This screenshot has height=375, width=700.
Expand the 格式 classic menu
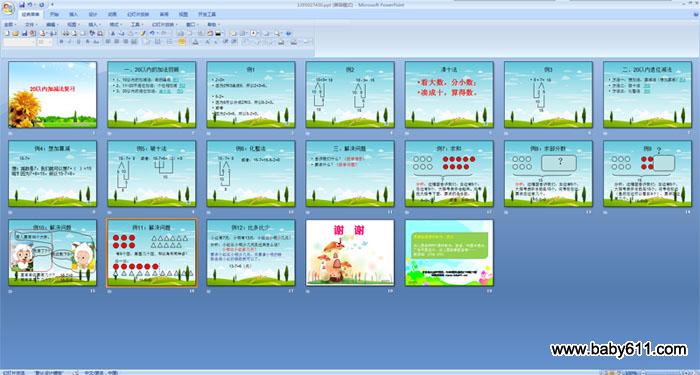(x=116, y=25)
